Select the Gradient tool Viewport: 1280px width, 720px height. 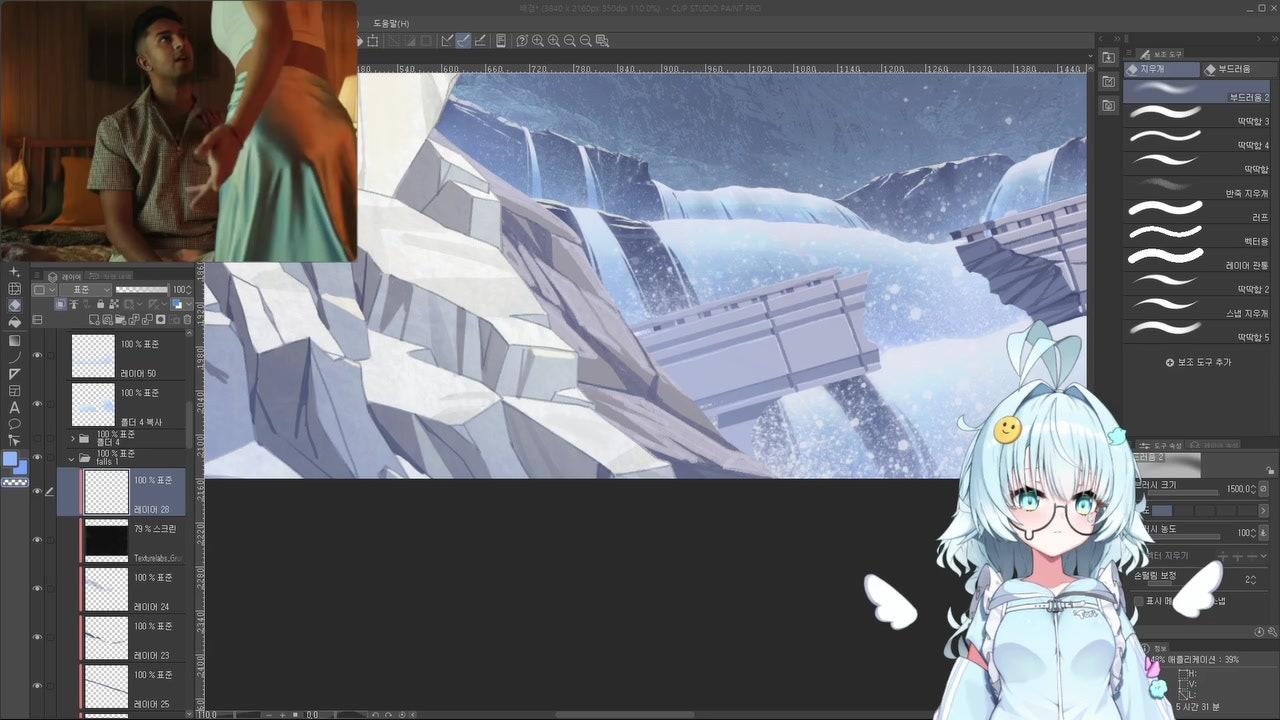click(15, 340)
